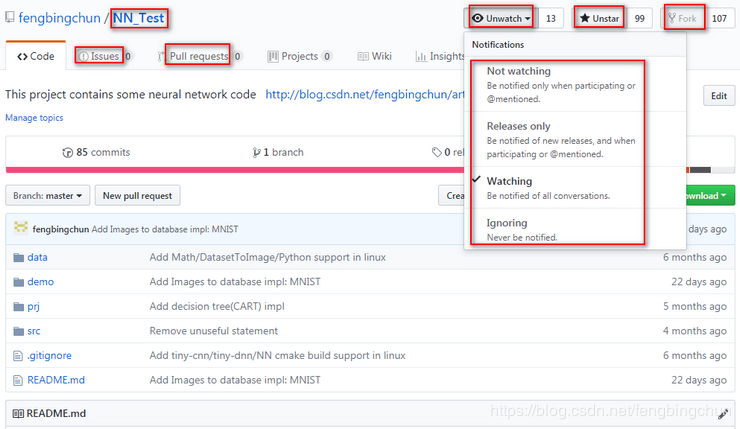Click the Edit description button
Viewport: 740px width, 429px height.
[x=719, y=96]
